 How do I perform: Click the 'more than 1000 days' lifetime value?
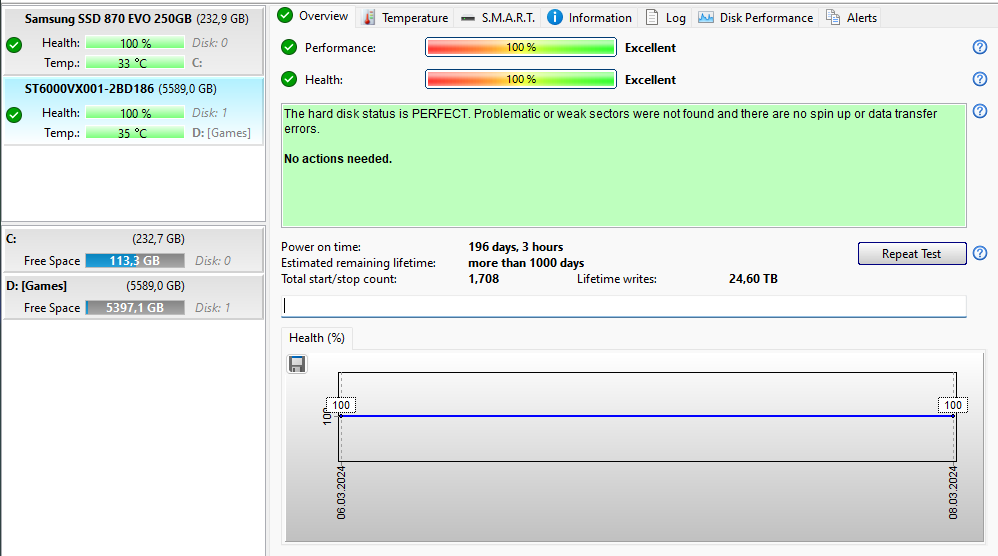[526, 263]
